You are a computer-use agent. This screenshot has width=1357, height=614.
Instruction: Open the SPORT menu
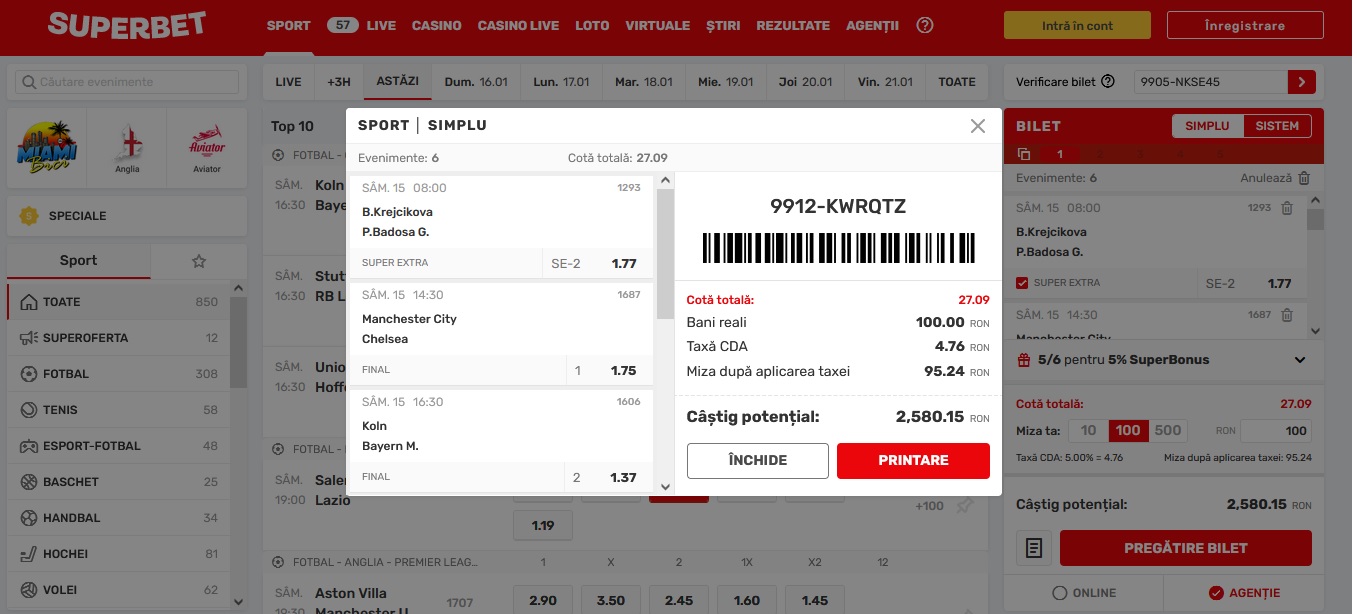coord(288,26)
